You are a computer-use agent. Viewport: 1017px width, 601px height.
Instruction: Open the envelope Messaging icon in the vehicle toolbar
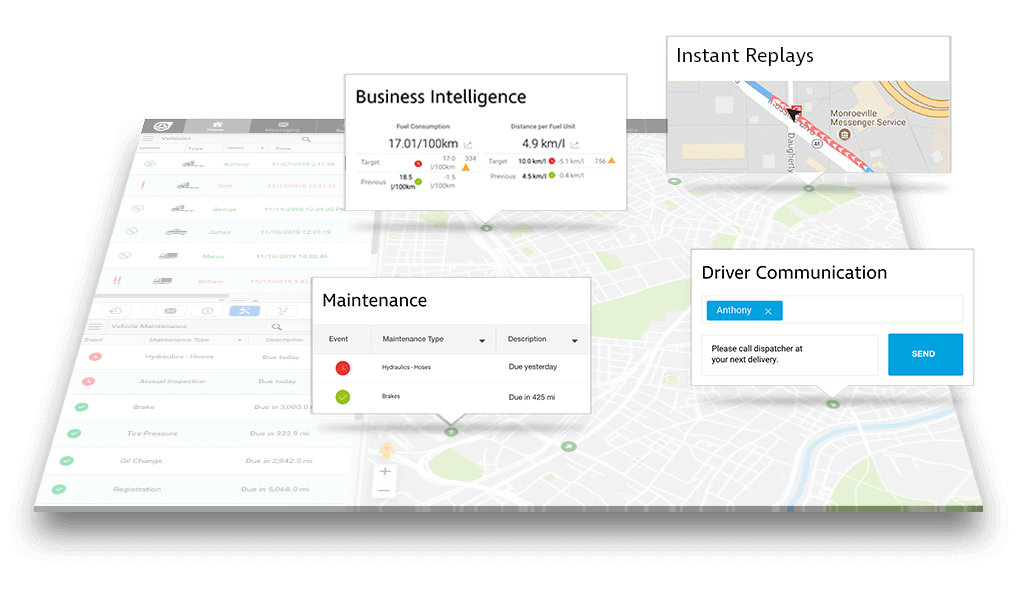(x=170, y=311)
